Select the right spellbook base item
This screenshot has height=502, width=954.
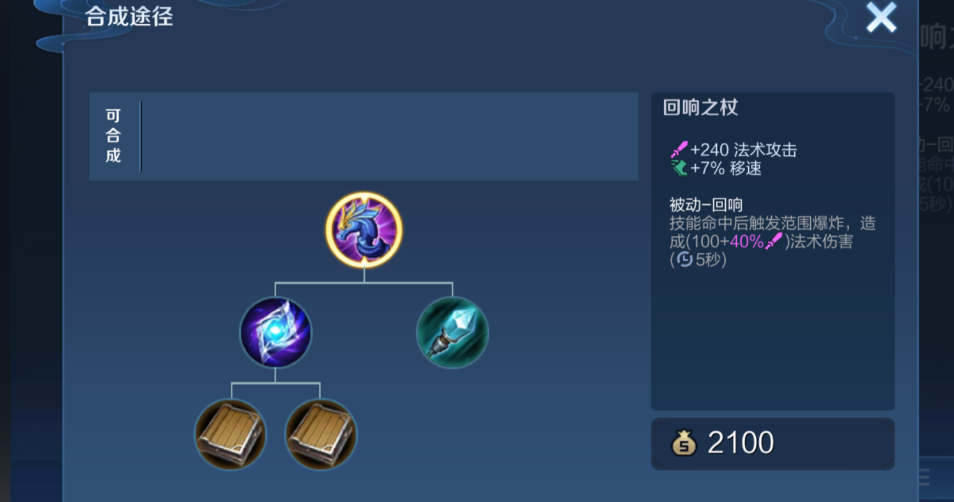pos(321,434)
